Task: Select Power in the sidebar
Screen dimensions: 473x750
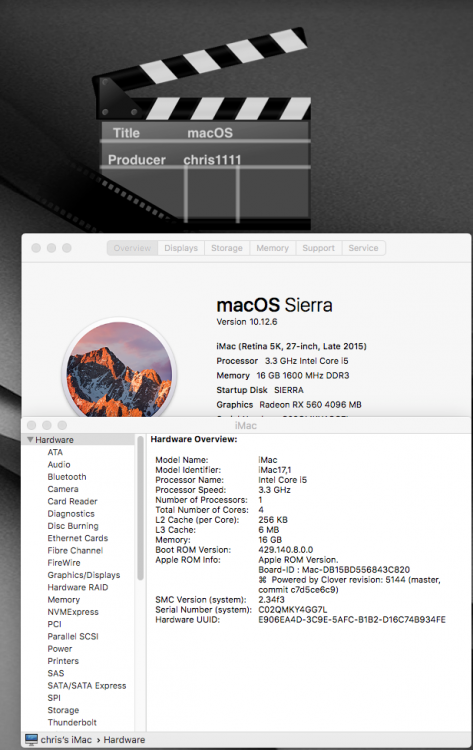Action: click(x=60, y=649)
